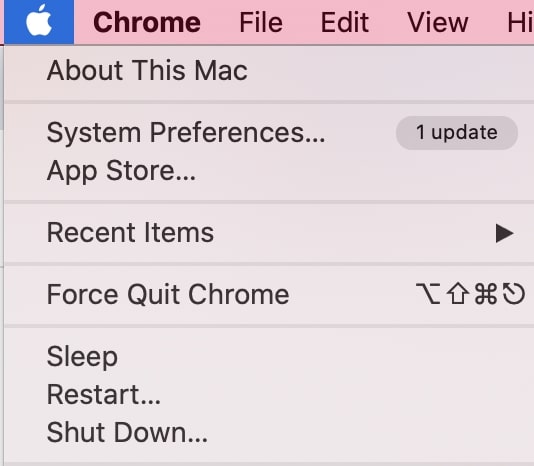Click the Apple logo menu icon

pos(39,22)
